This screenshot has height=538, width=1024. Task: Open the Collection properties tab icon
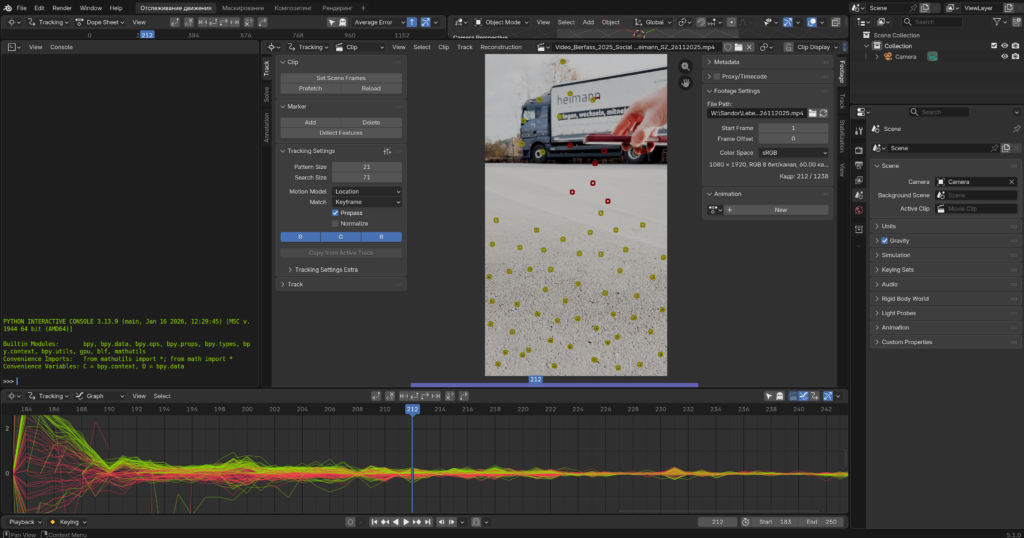point(859,229)
